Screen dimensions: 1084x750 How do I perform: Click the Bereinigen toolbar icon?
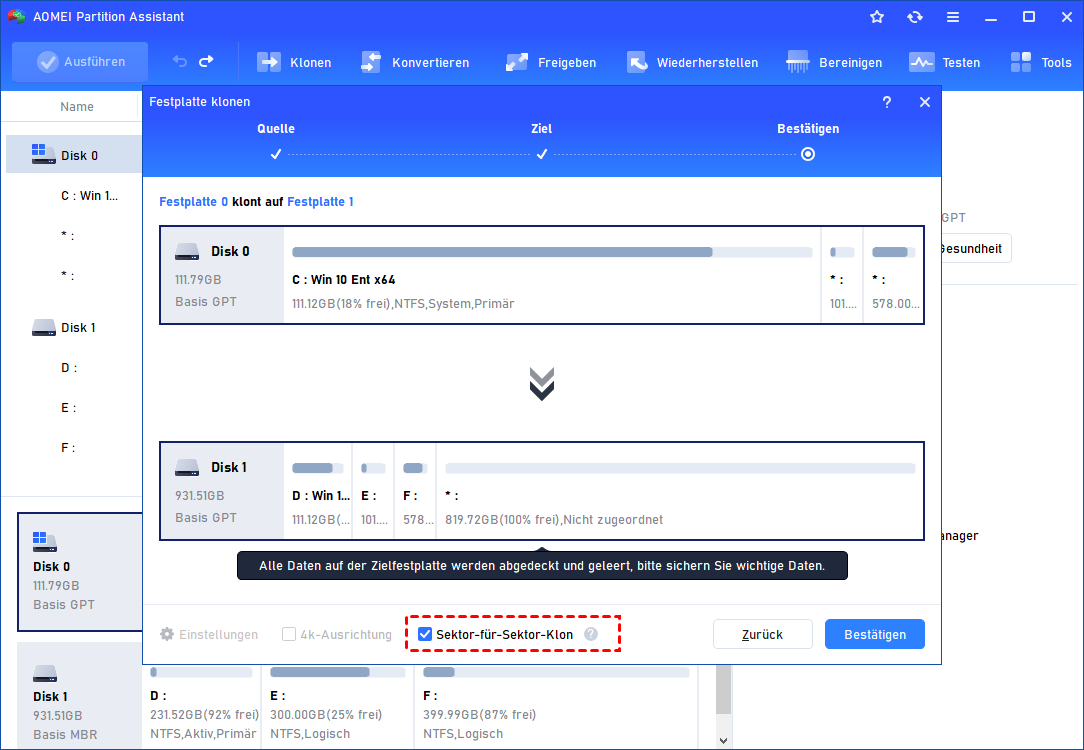tap(798, 62)
